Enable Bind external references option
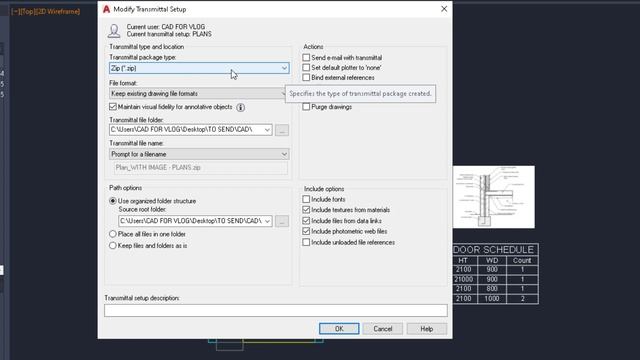Viewport: 640px width, 360px height. coord(306,77)
